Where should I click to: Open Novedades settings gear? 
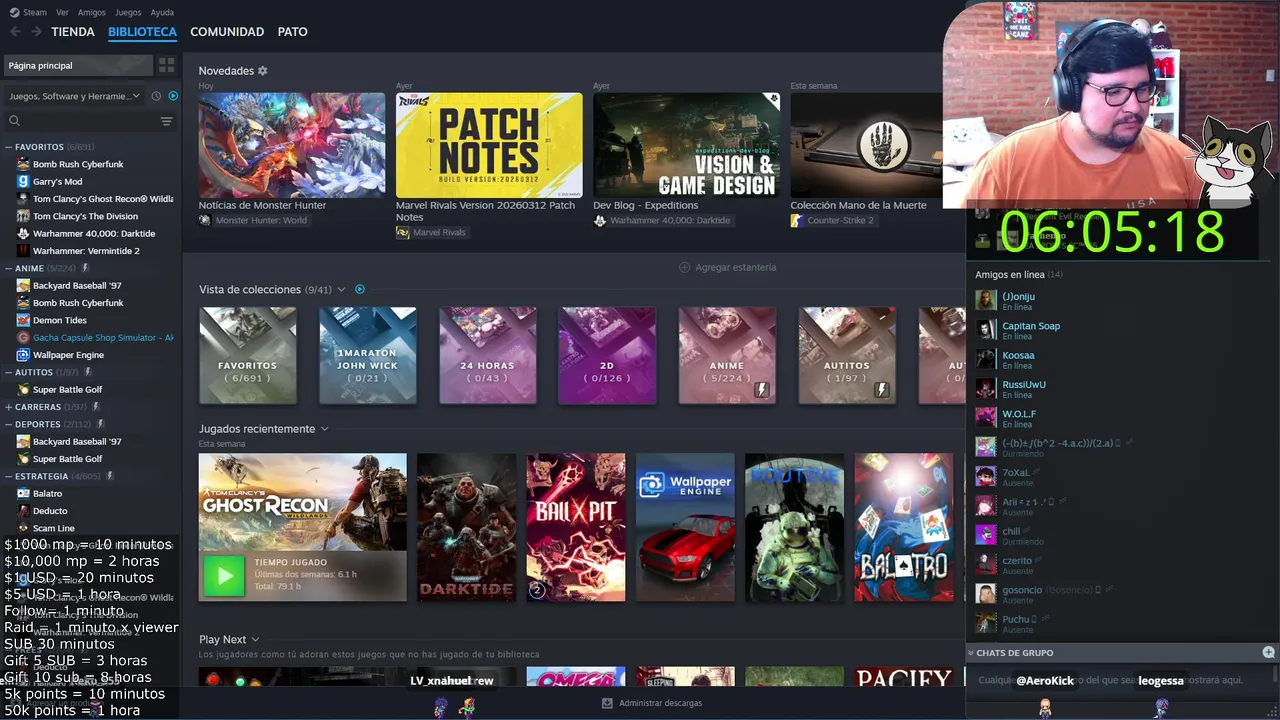pyautogui.click(x=263, y=71)
